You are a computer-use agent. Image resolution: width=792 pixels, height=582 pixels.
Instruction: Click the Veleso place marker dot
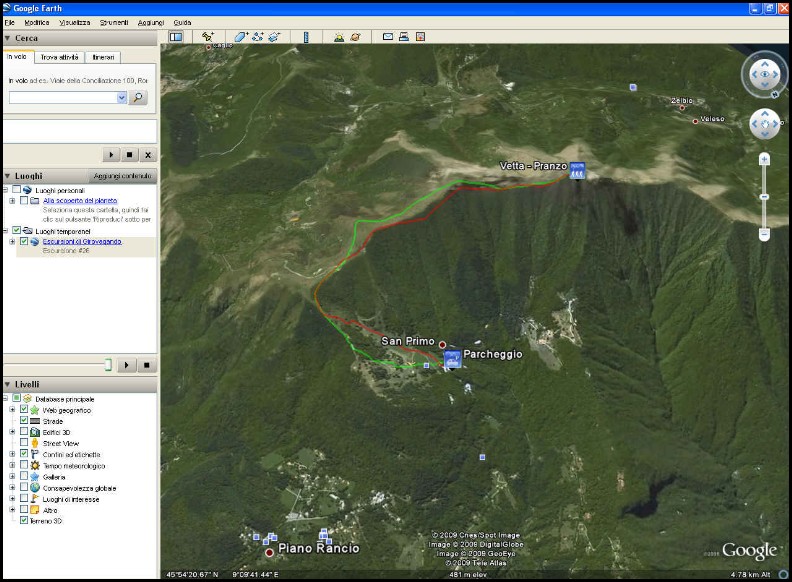[695, 121]
